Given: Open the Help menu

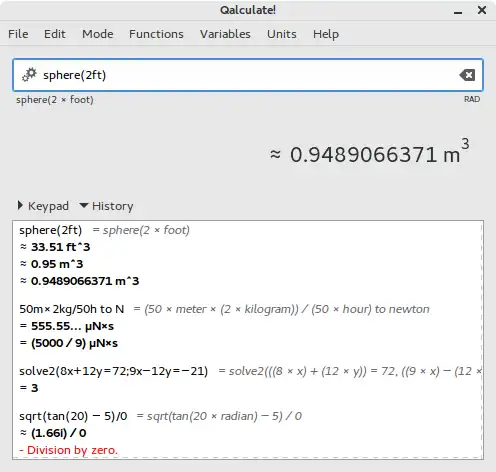Looking at the screenshot, I should pyautogui.click(x=326, y=34).
